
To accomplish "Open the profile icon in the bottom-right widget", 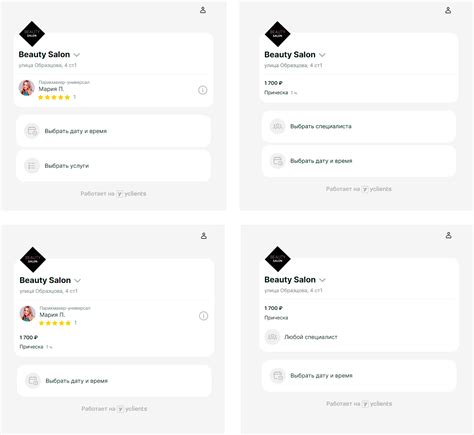I will click(x=448, y=235).
